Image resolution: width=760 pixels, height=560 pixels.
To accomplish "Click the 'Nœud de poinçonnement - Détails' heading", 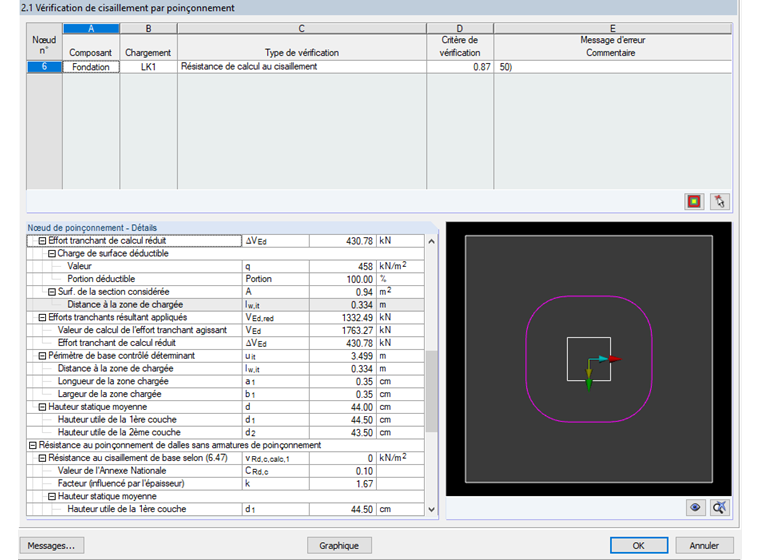I will [92, 228].
